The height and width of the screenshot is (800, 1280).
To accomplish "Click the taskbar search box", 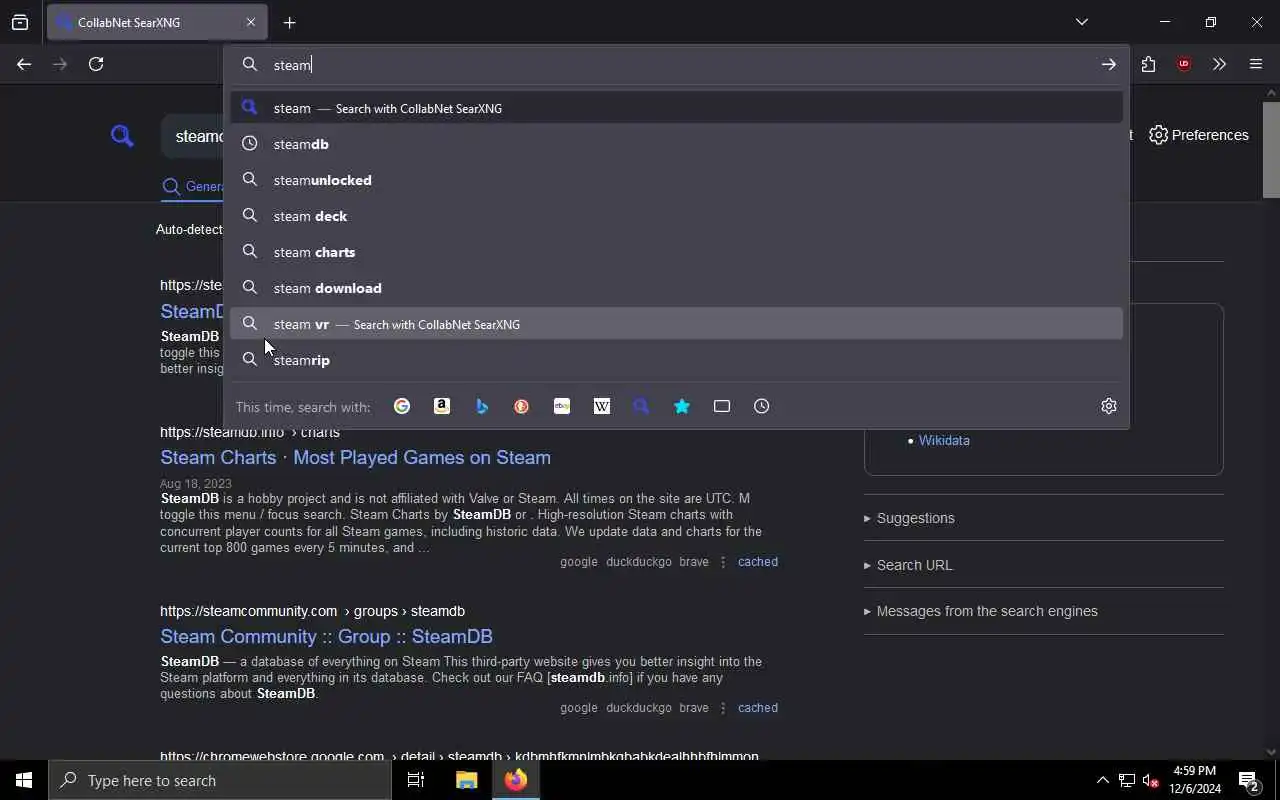I will click(x=220, y=780).
